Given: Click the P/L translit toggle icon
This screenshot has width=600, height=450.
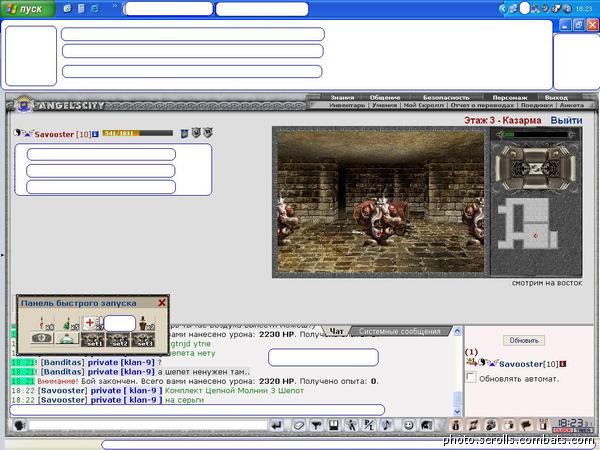Looking at the screenshot, I should 369,425.
